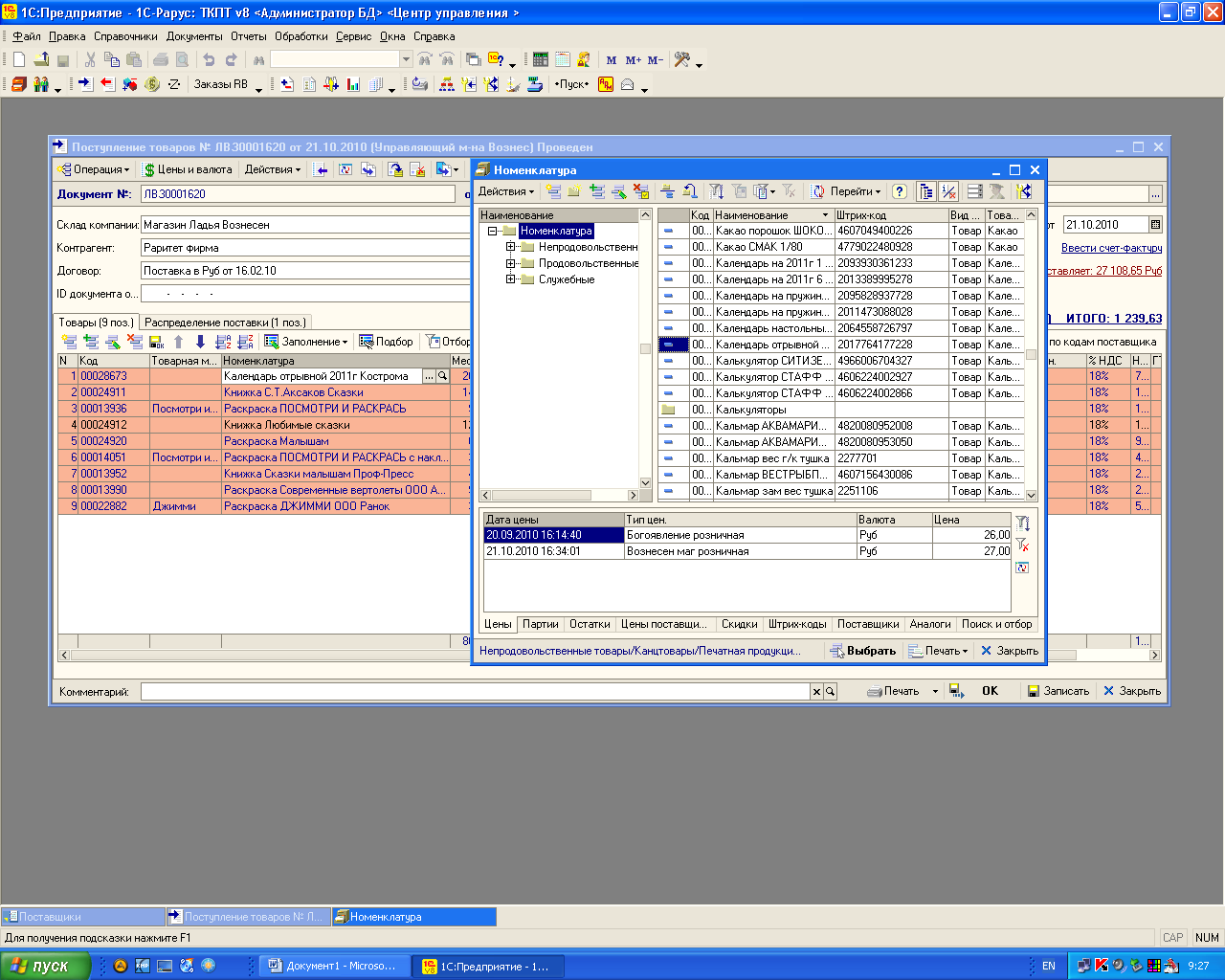The image size is (1225, 980).
Task: Click the tools hammer-and-wrench icon
Action: tap(682, 59)
